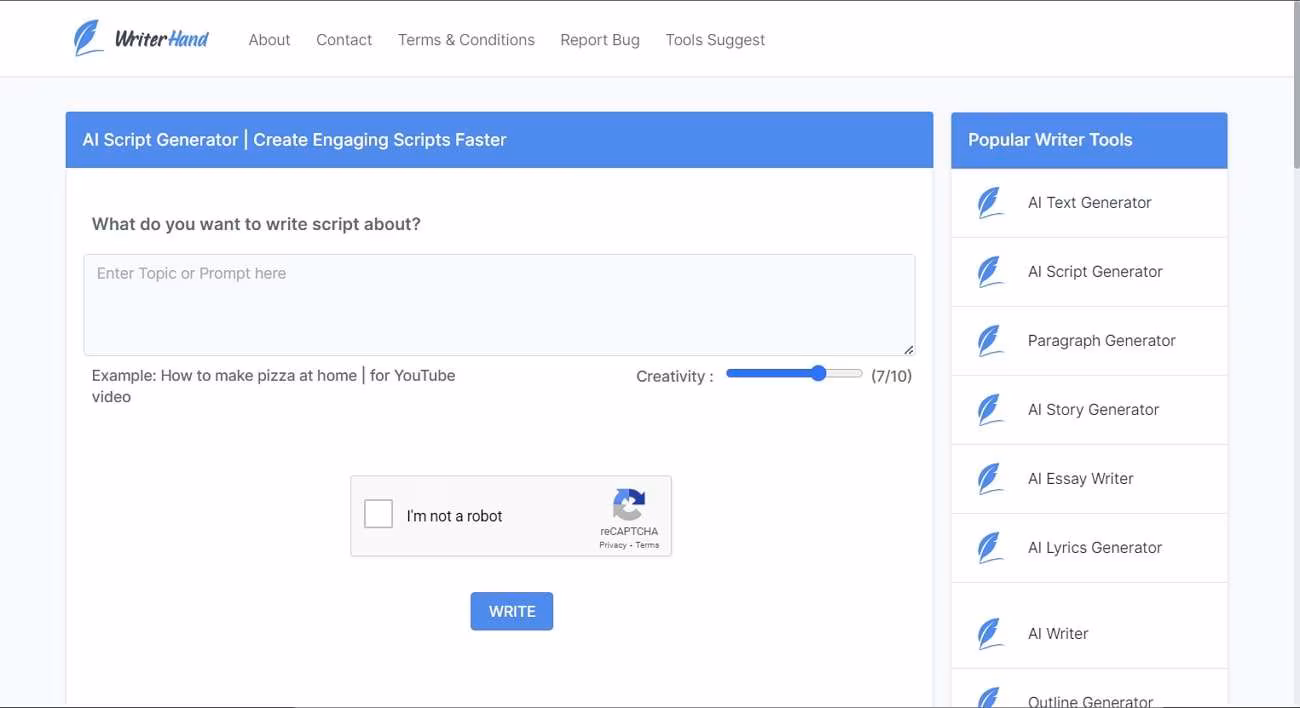Open the Report Bug page
The height and width of the screenshot is (708, 1300).
pos(600,40)
